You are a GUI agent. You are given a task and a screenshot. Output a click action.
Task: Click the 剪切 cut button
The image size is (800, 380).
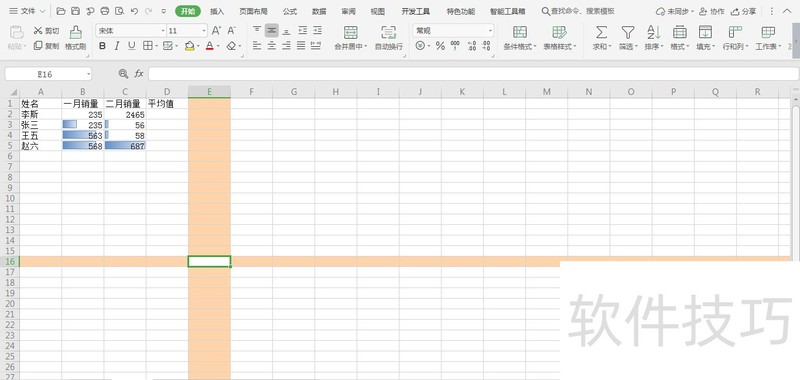pos(46,31)
